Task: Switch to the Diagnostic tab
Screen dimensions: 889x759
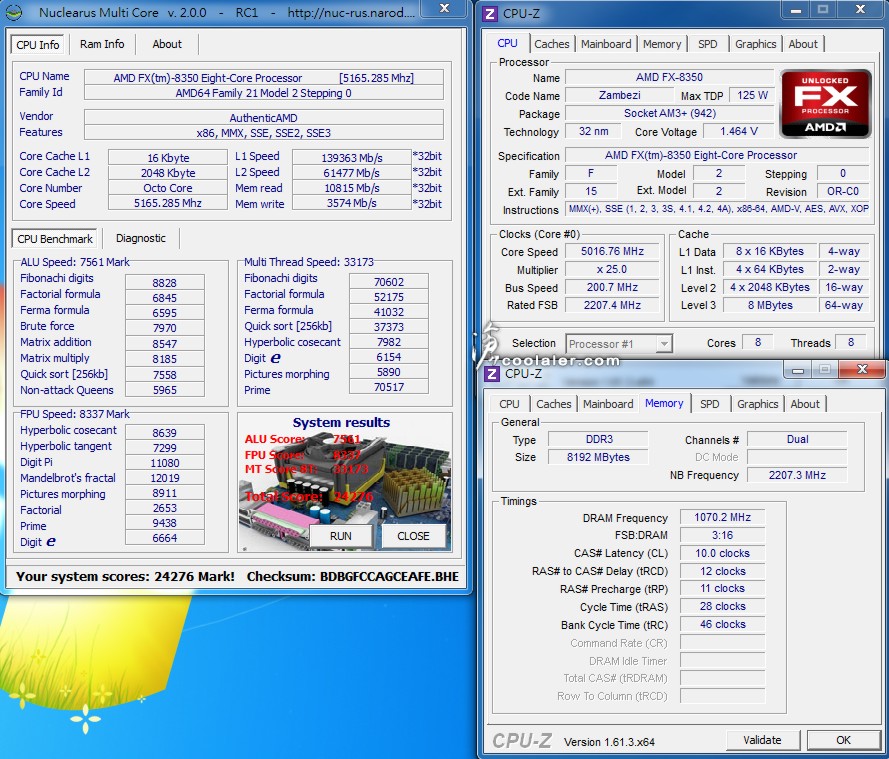Action: coord(141,238)
